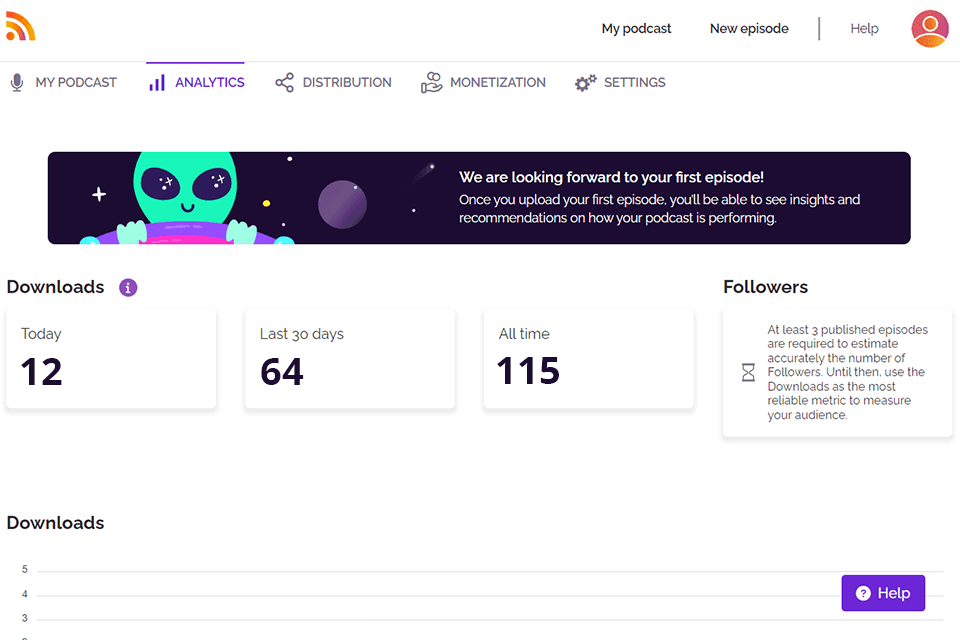960x640 pixels.
Task: Click the Followers heading
Action: click(765, 287)
